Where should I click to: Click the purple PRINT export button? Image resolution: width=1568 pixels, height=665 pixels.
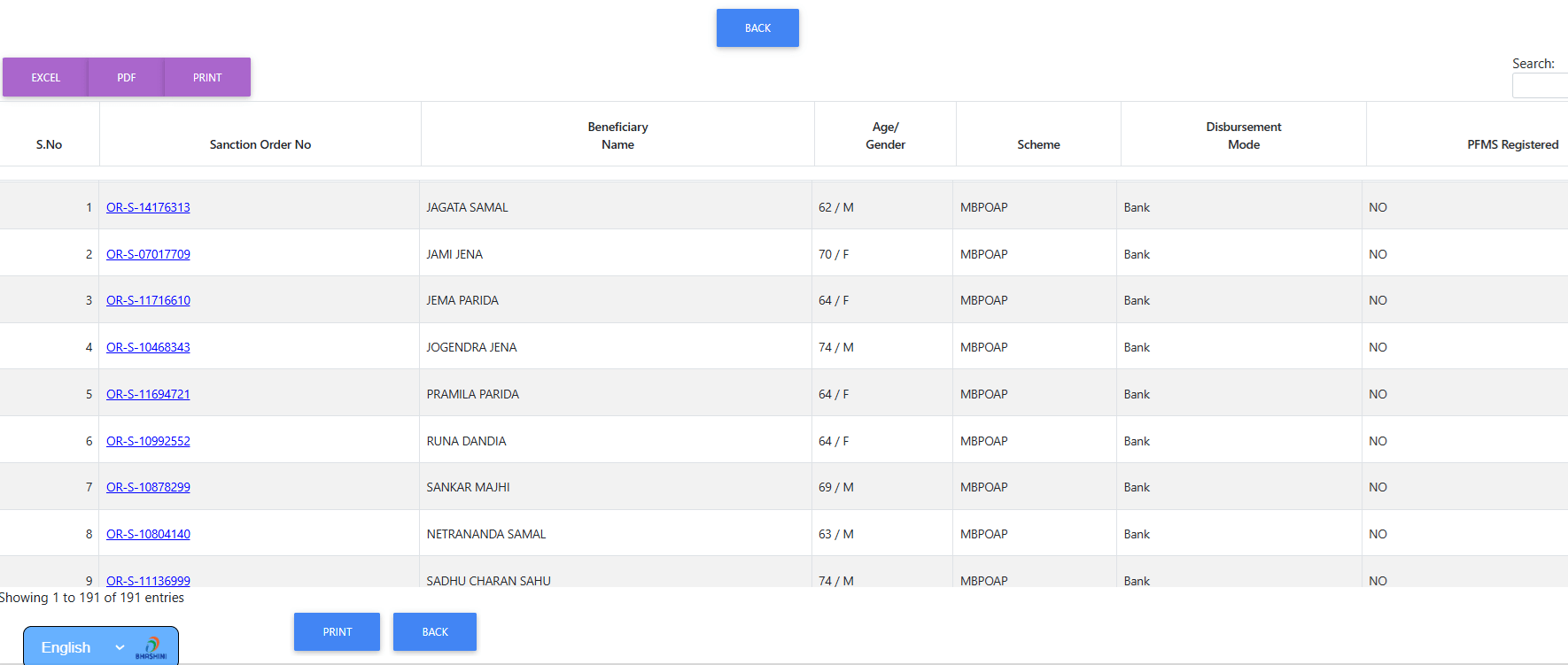point(207,77)
